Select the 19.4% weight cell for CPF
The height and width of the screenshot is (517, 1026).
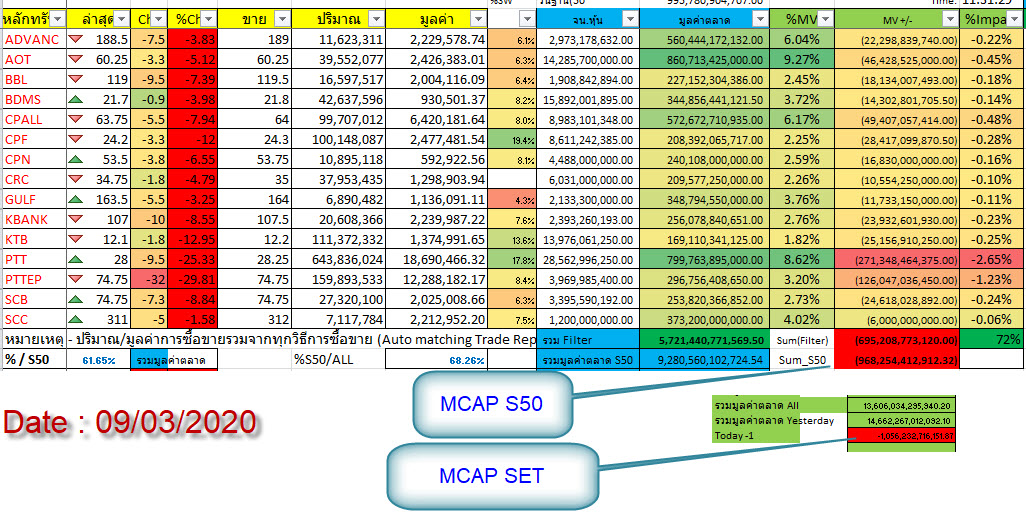click(512, 139)
